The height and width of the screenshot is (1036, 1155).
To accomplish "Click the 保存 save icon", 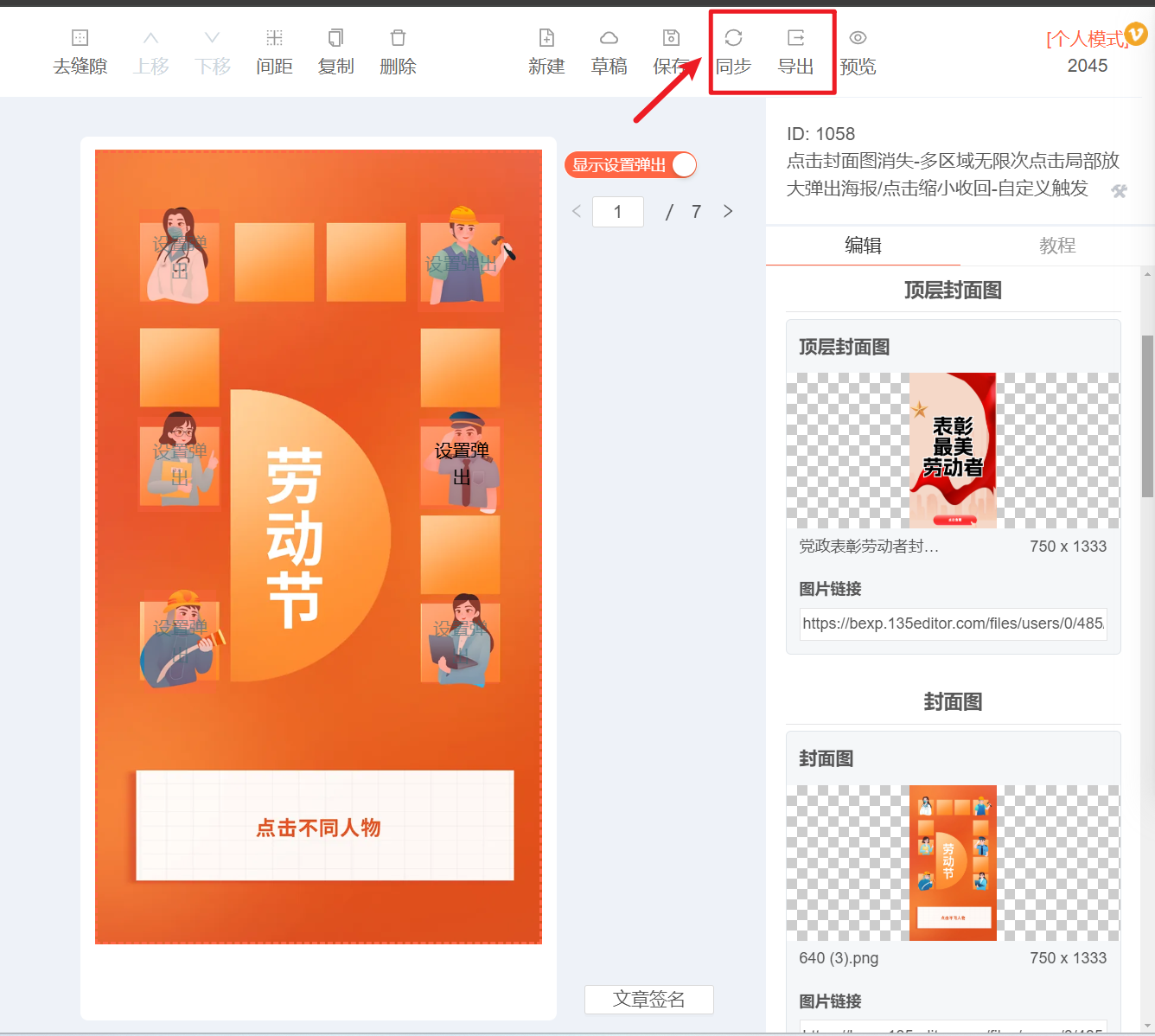I will (671, 38).
